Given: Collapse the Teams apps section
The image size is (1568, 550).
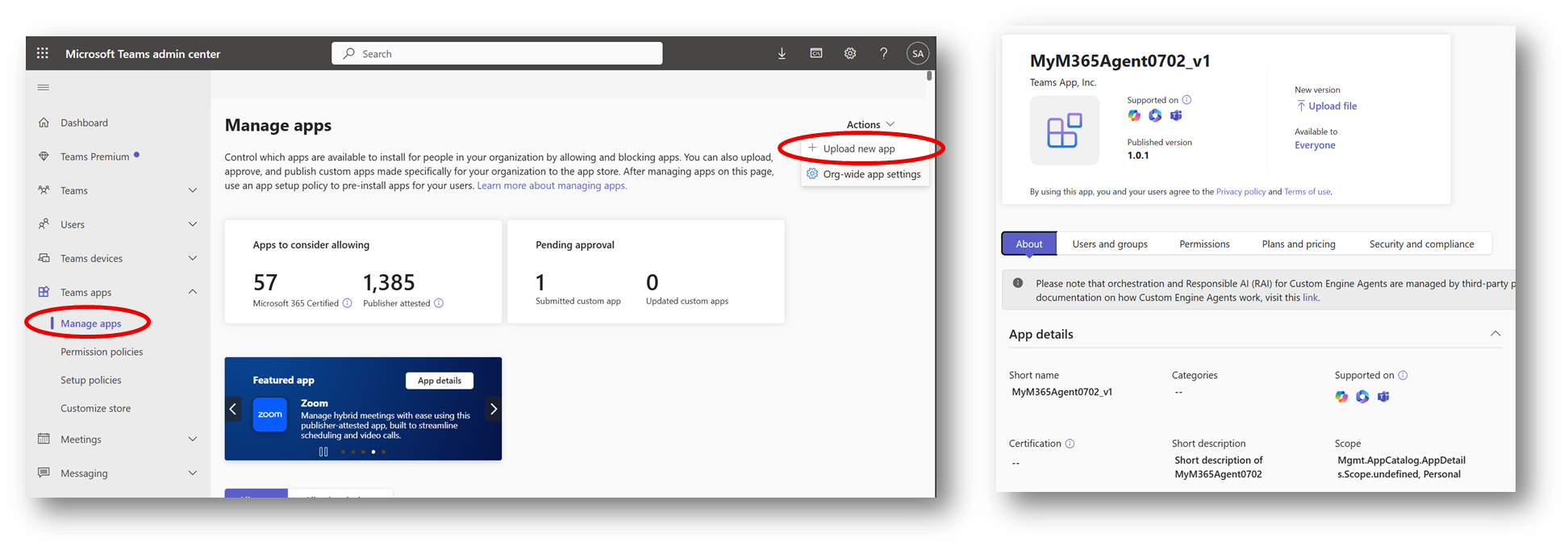Looking at the screenshot, I should (193, 292).
